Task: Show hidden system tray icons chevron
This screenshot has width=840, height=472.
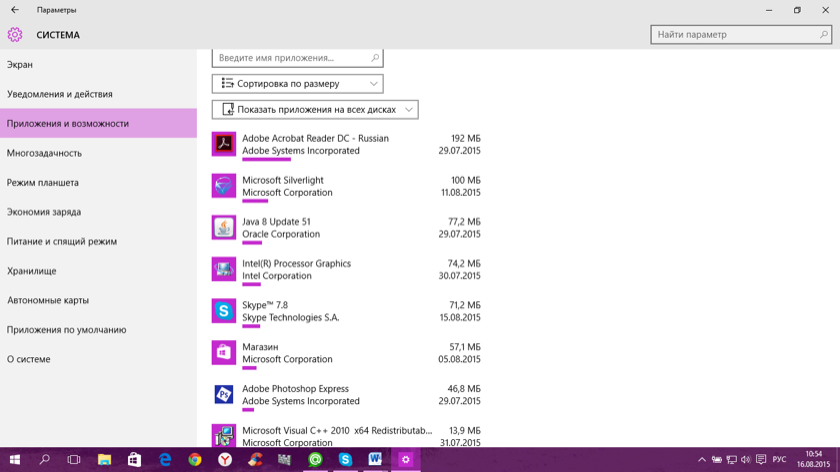Action: (x=704, y=460)
